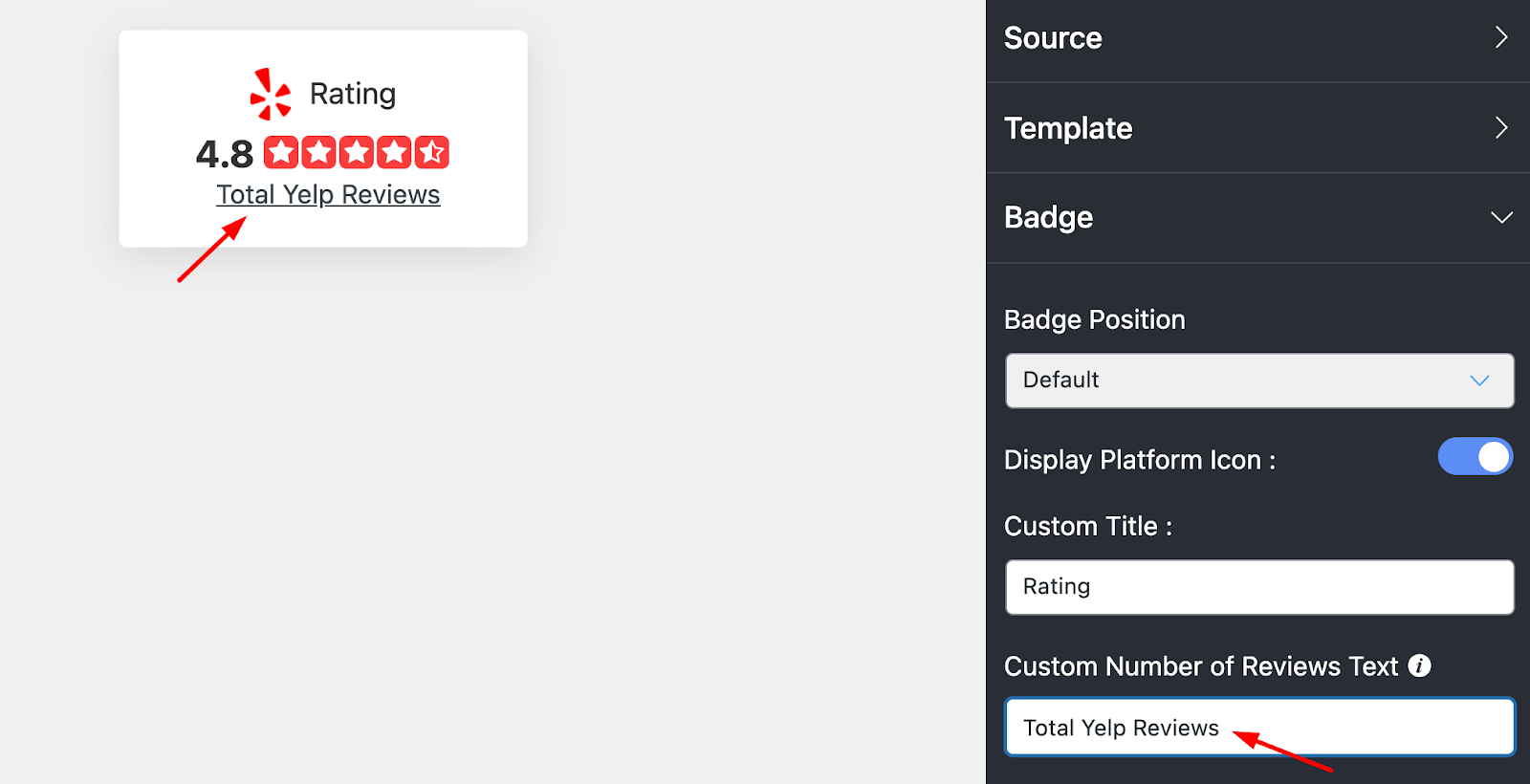
Task: Click the Rating title text in the badge preview
Action: [352, 94]
